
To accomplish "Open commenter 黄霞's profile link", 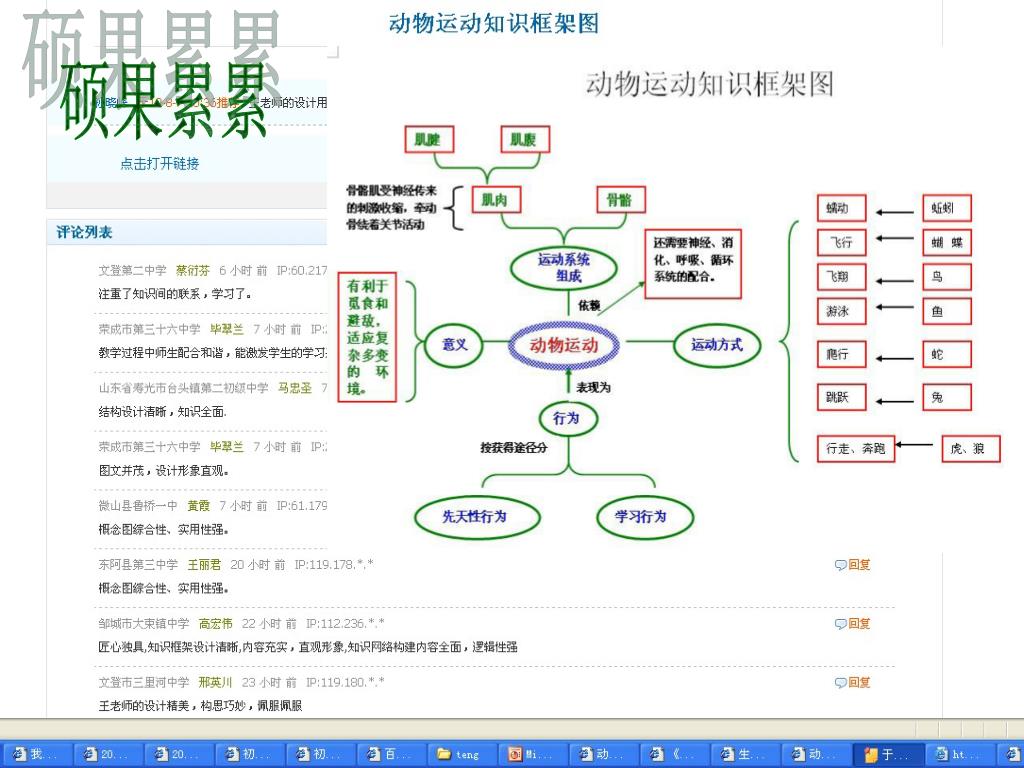I will pyautogui.click(x=199, y=505).
